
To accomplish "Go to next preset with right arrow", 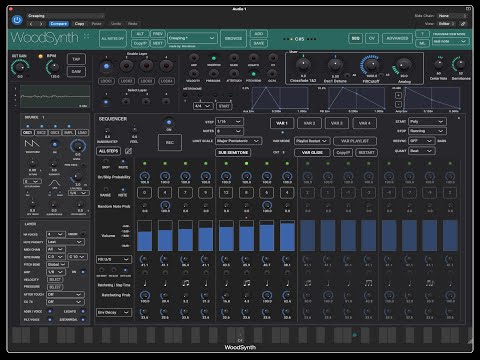I will tap(41, 24).
